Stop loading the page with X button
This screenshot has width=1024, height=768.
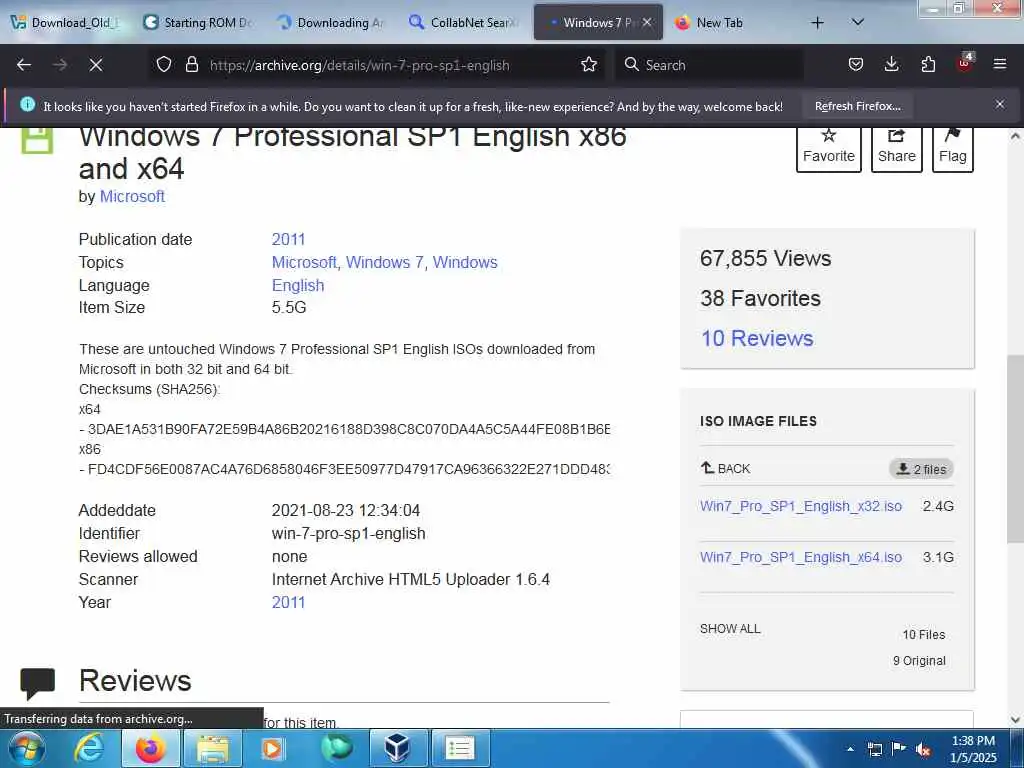pos(95,65)
